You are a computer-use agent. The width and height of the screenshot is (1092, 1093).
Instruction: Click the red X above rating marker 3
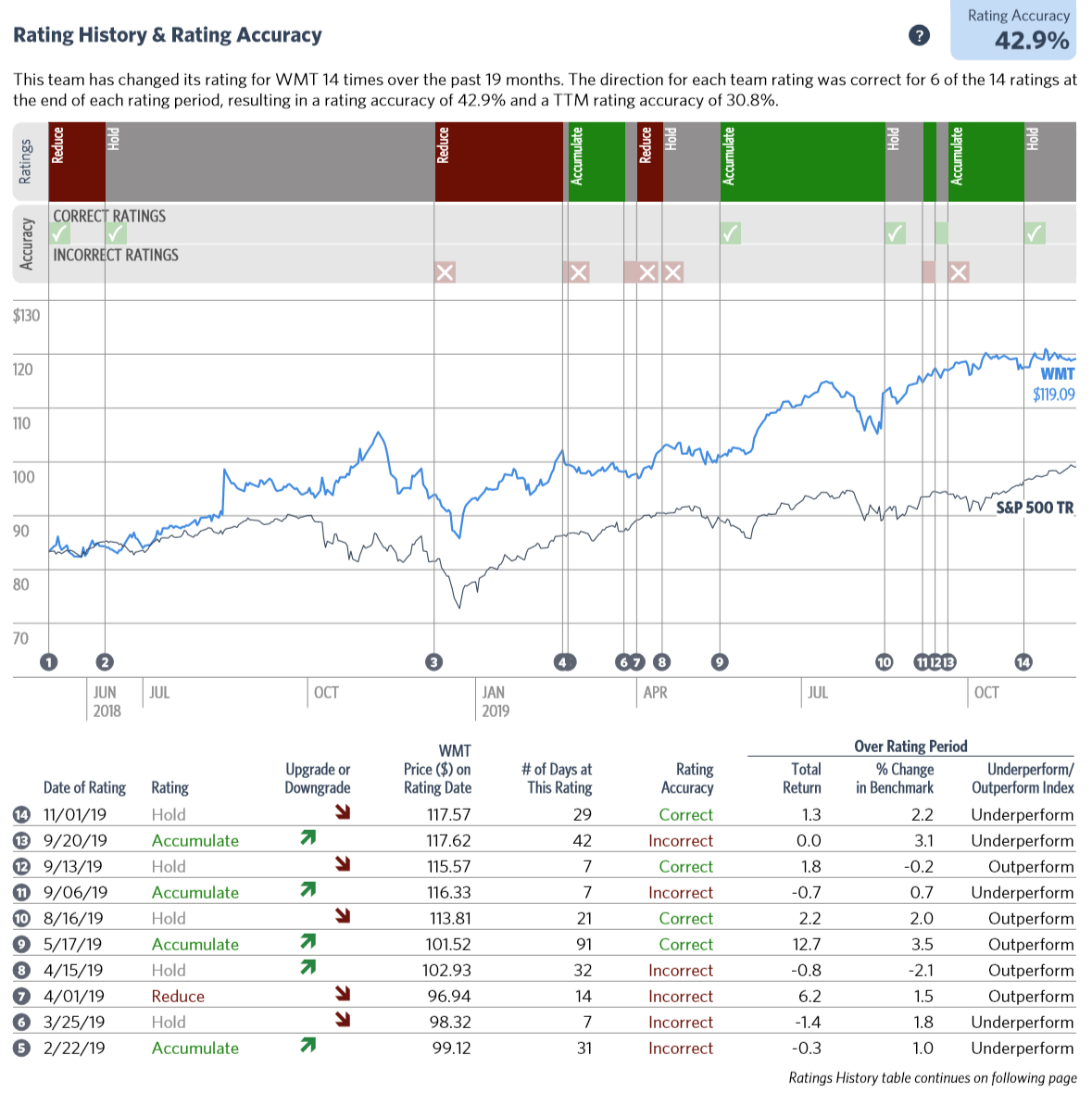tap(446, 272)
